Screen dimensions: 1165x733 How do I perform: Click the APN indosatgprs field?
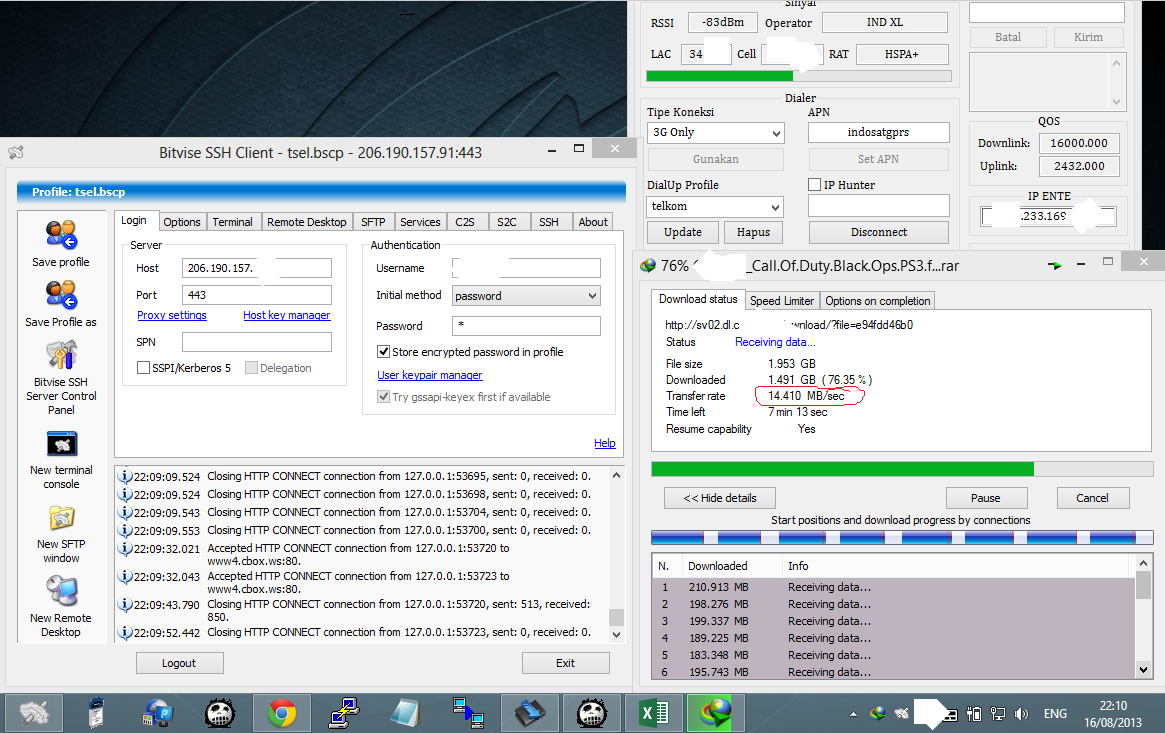pyautogui.click(x=879, y=132)
